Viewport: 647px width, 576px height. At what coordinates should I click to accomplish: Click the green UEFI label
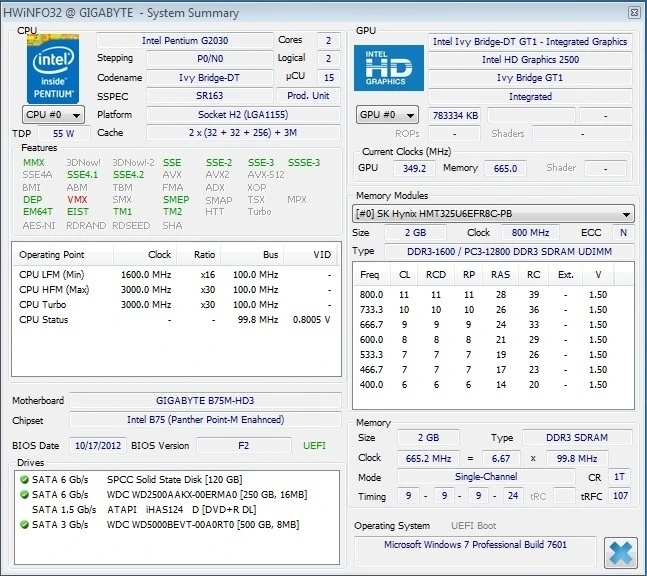[314, 446]
